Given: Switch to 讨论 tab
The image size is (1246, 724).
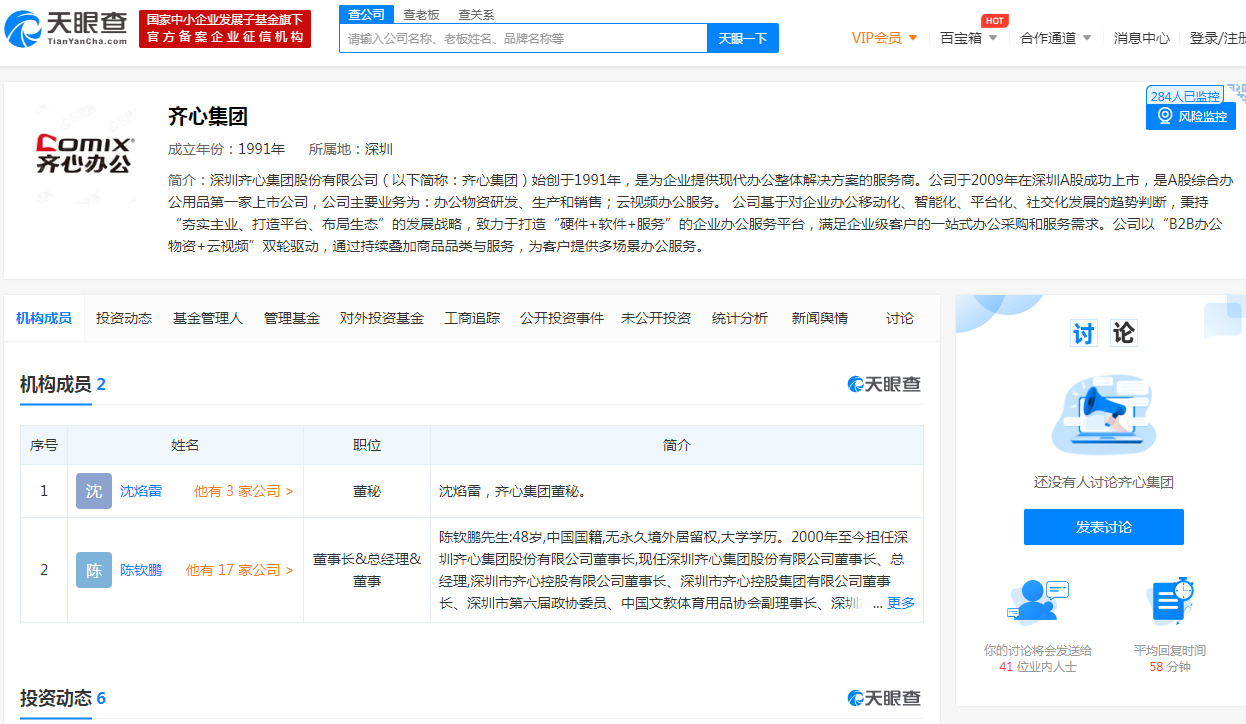Looking at the screenshot, I should pos(900,318).
